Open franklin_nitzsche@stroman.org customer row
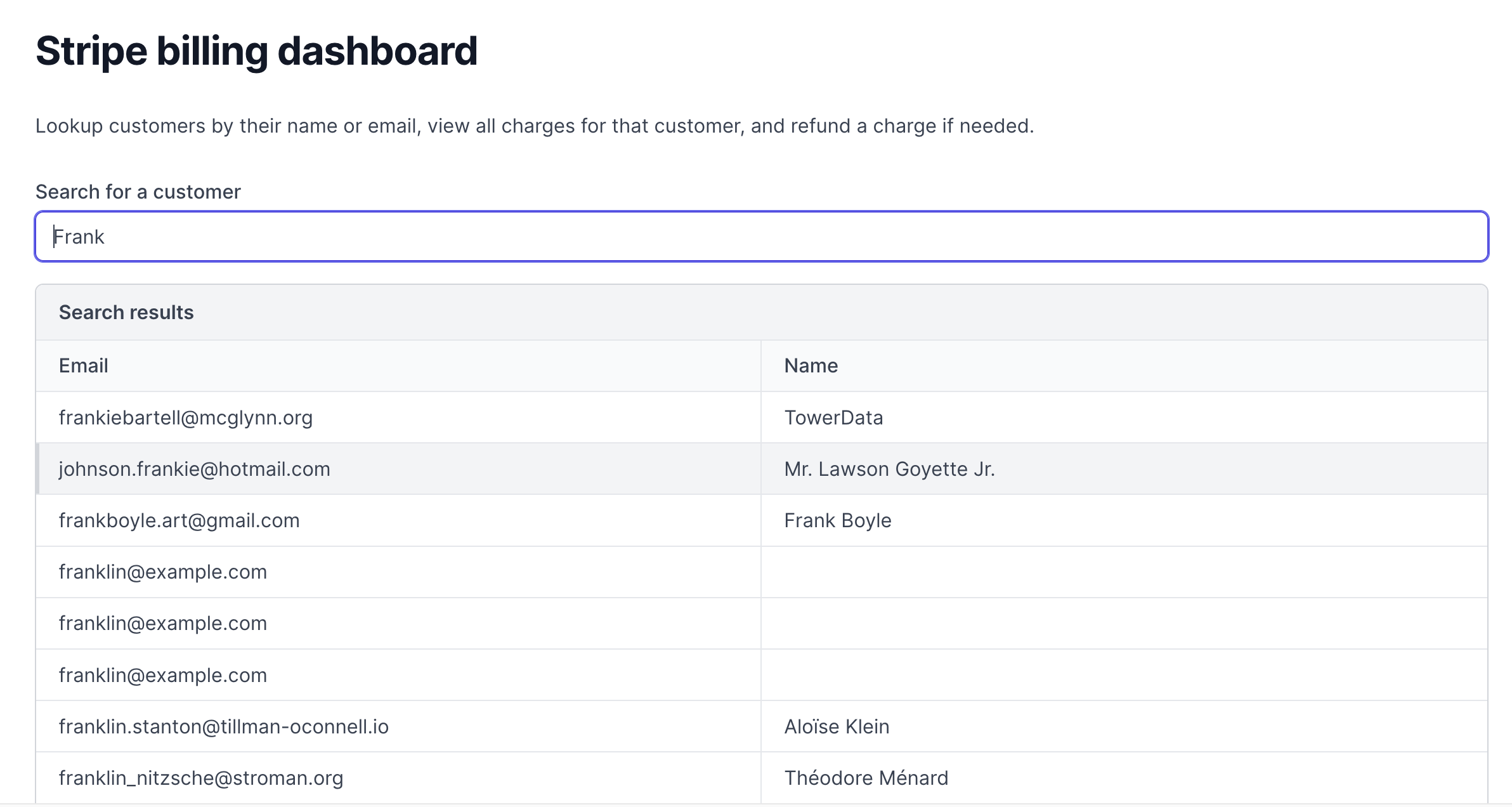 761,778
